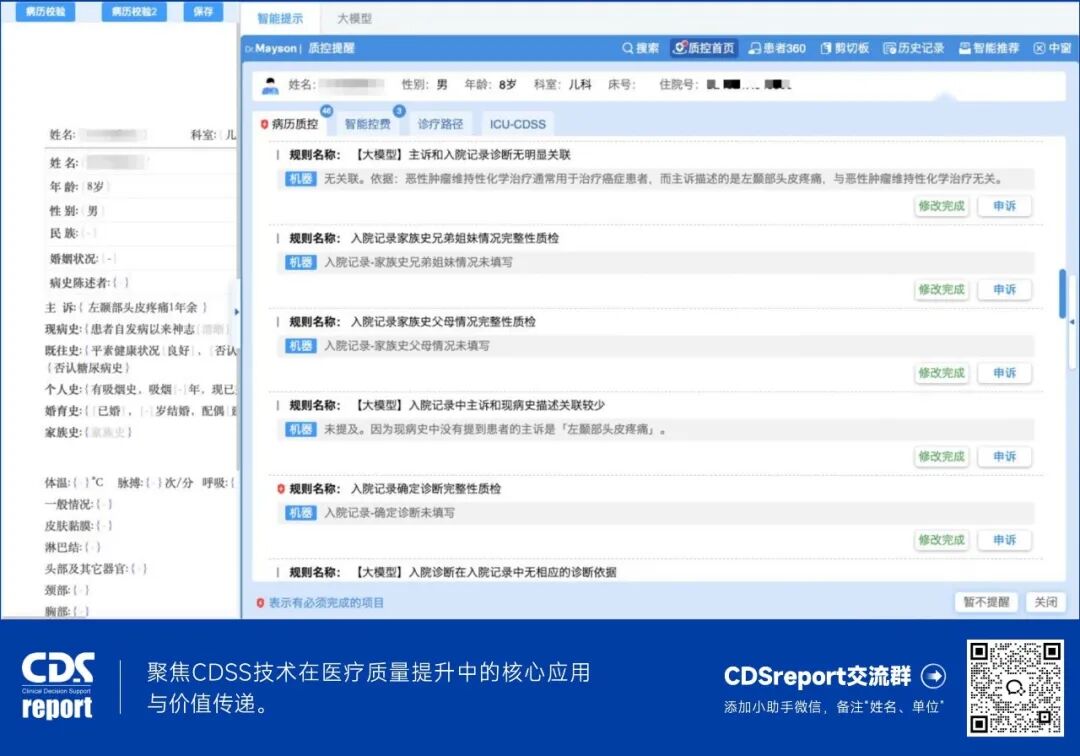Expand the left record panel via blue chevron
Image resolution: width=1080 pixels, height=756 pixels.
[x=237, y=311]
